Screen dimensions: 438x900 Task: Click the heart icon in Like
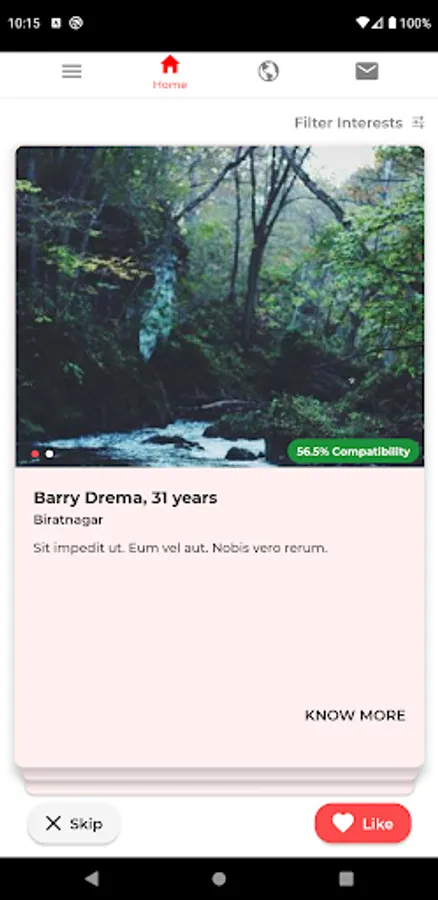(x=343, y=824)
